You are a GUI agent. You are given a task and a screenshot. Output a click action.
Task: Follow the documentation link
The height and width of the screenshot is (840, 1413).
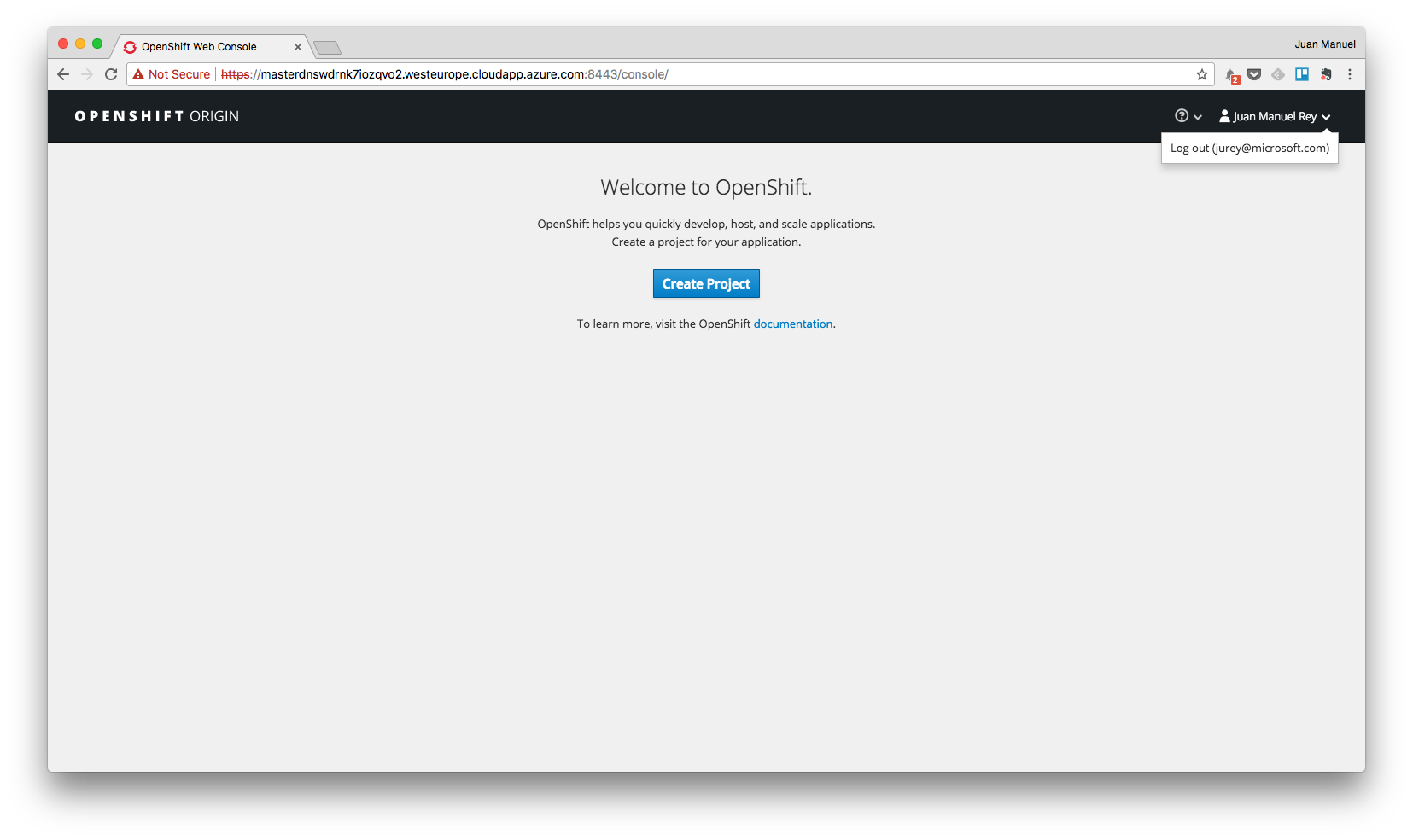click(792, 324)
